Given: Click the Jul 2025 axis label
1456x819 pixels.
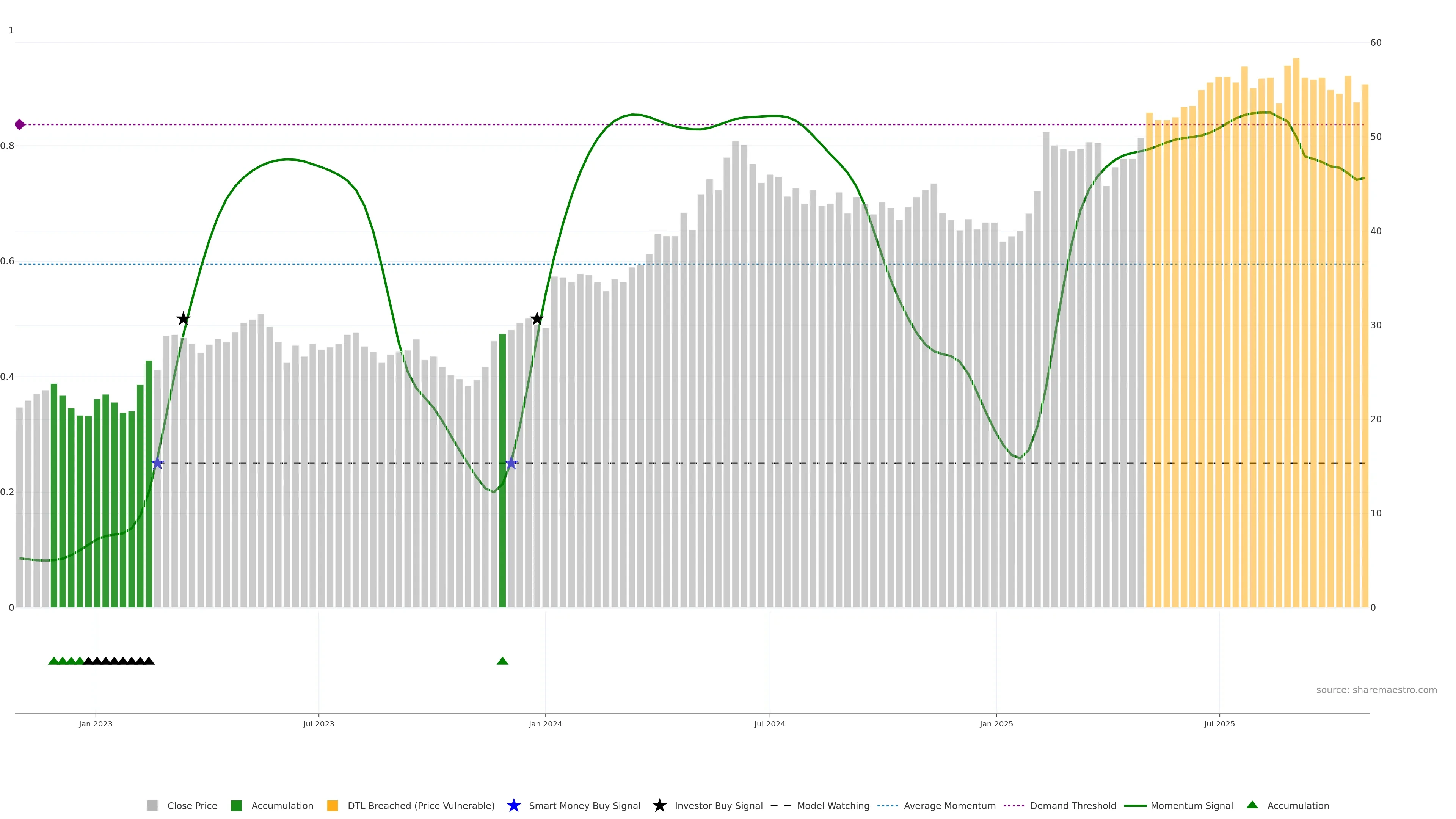Looking at the screenshot, I should [1219, 724].
